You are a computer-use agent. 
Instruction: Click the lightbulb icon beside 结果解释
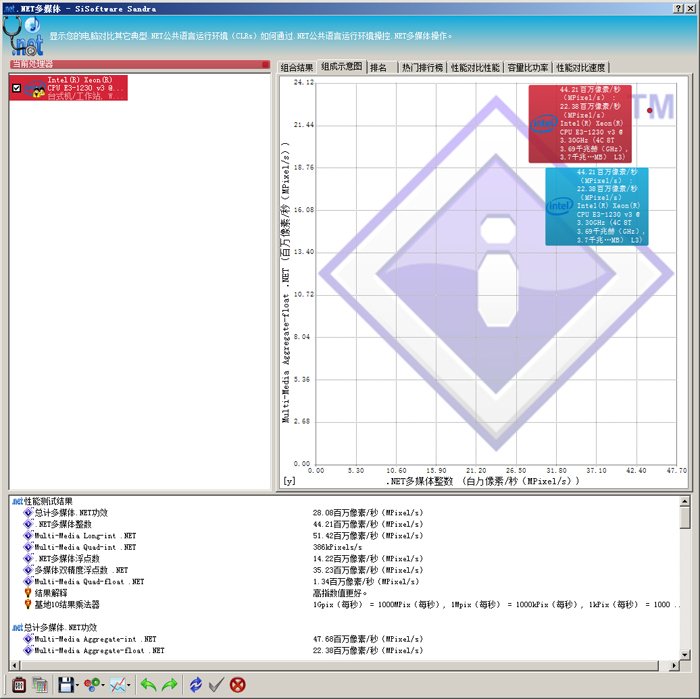click(x=28, y=593)
